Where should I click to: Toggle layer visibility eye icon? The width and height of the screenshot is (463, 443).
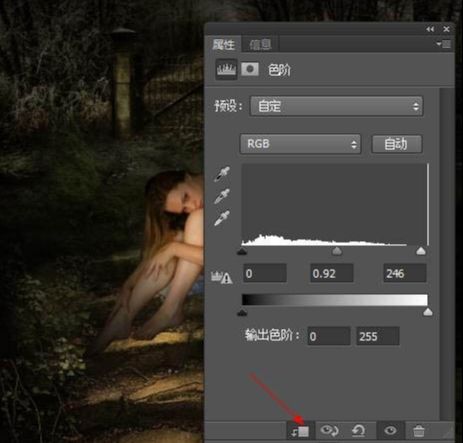(x=390, y=430)
